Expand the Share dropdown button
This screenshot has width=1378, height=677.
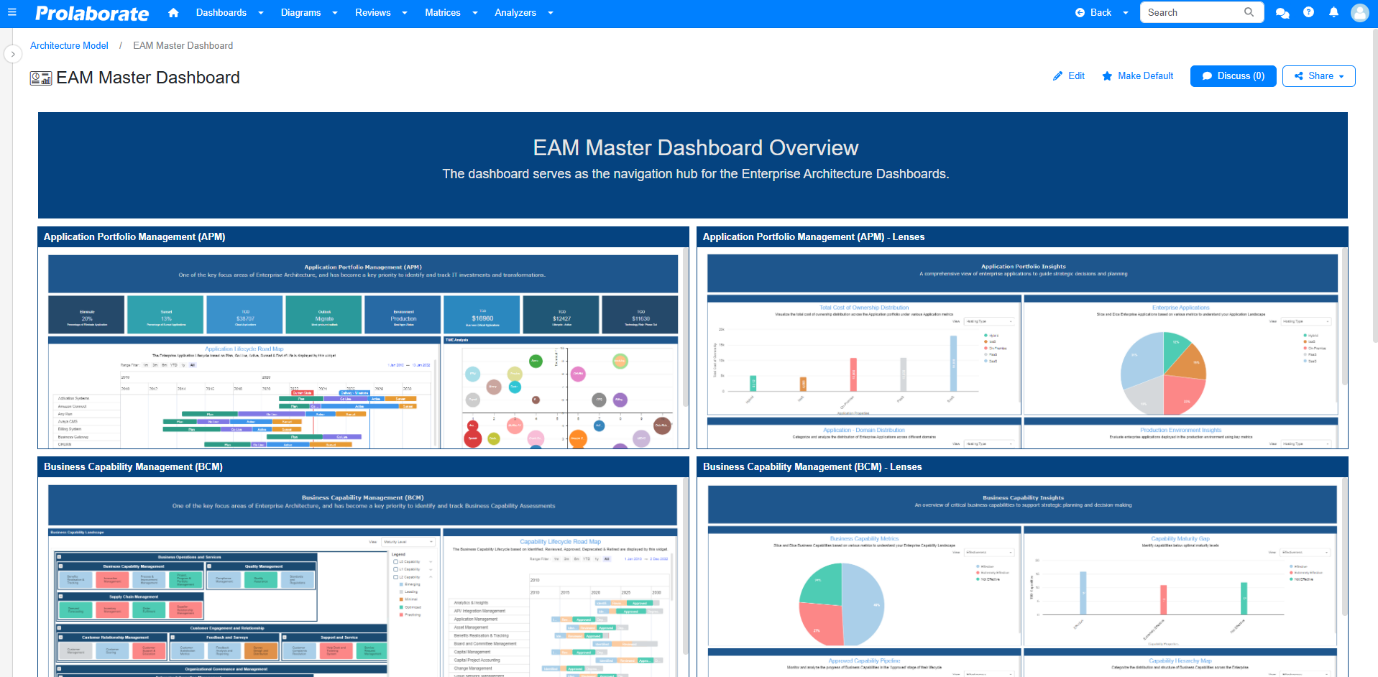[x=1318, y=76]
